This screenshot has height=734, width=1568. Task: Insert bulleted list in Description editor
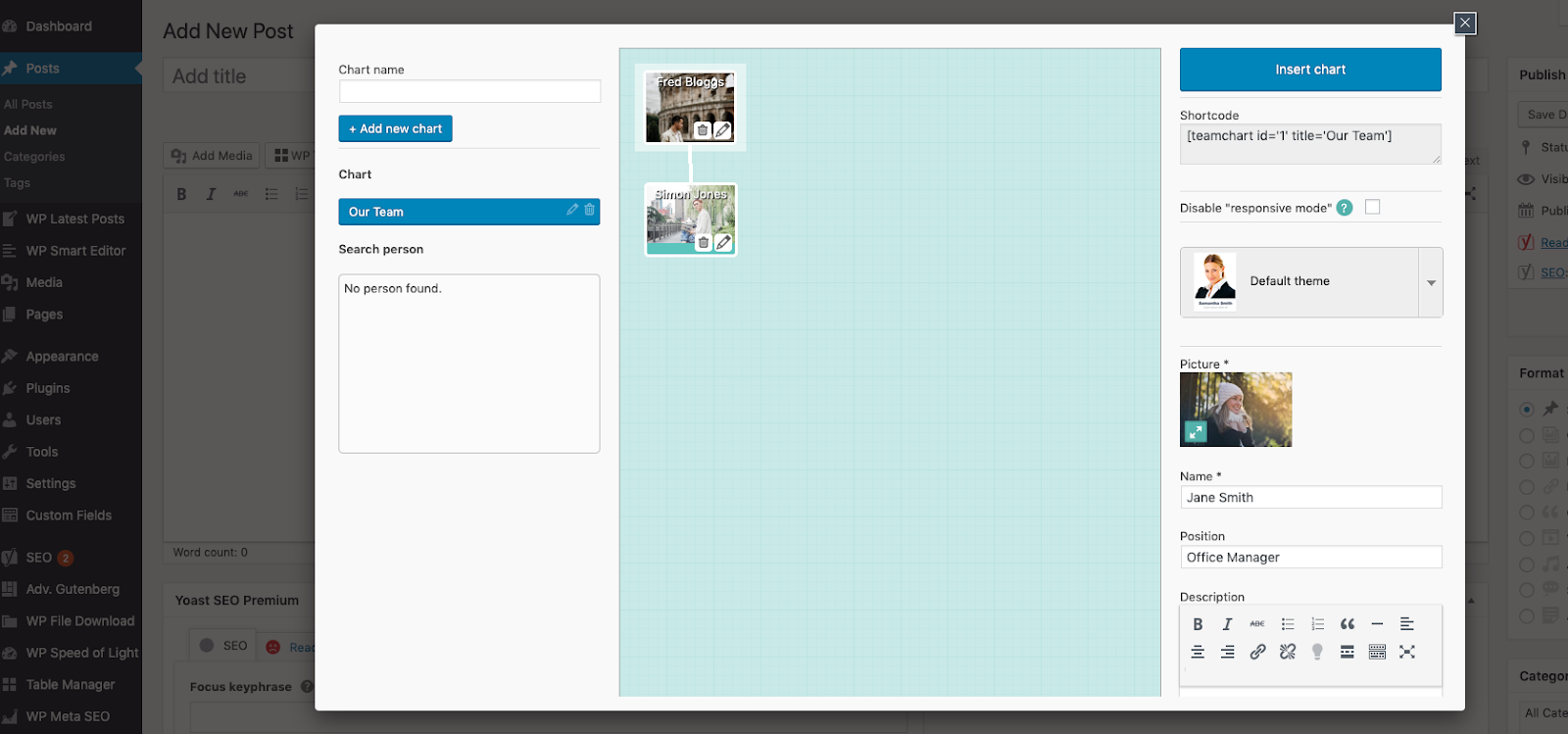tap(1288, 624)
